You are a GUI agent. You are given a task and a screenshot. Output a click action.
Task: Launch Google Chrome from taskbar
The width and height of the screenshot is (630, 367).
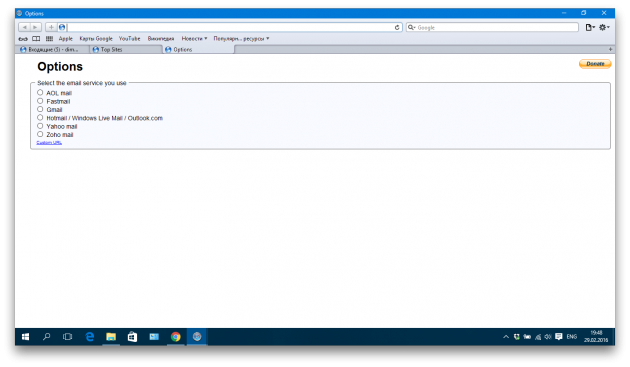click(x=176, y=337)
